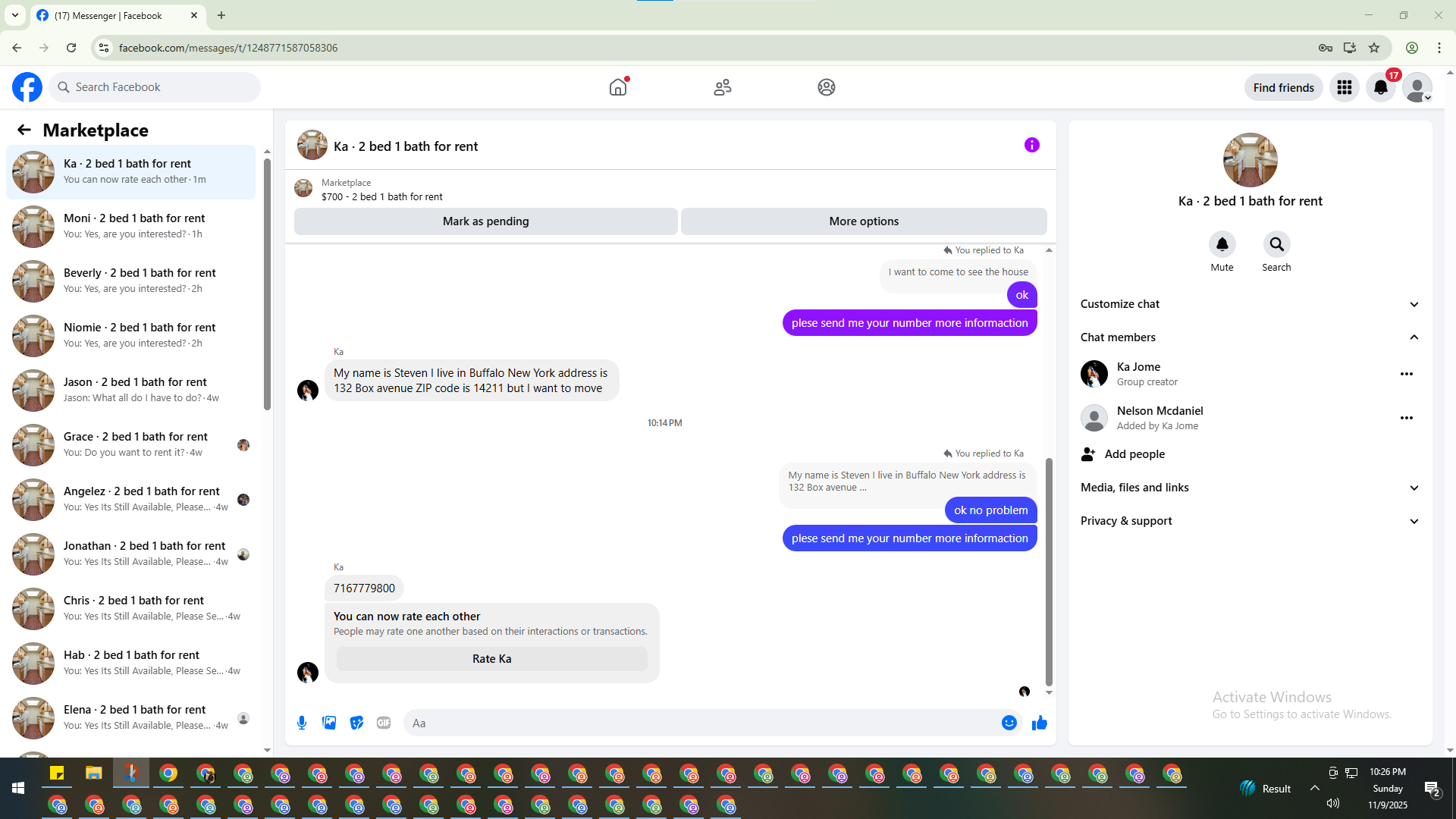Open the Facebook home logo

click(x=27, y=87)
